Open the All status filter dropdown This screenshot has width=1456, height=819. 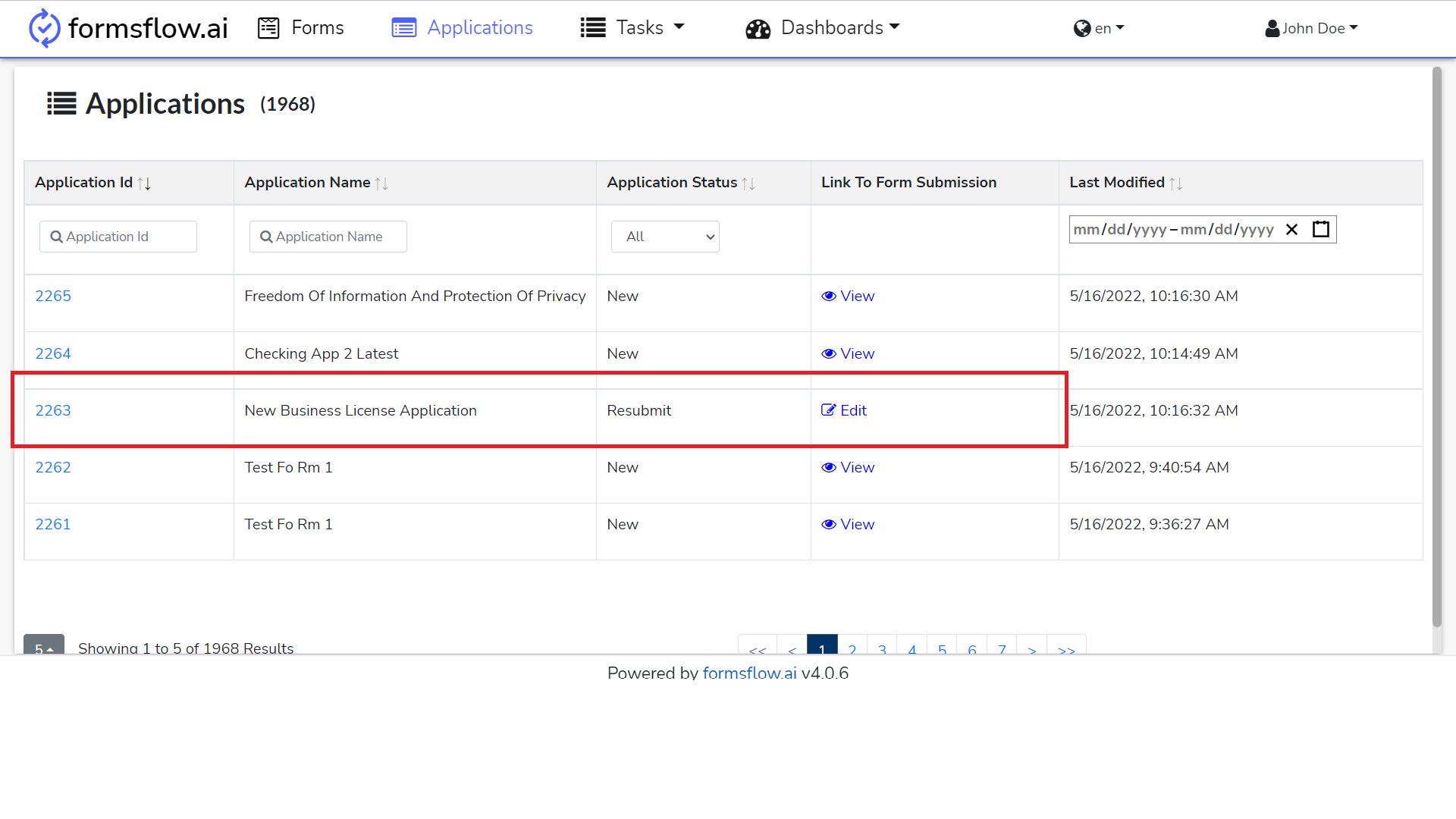pyautogui.click(x=665, y=237)
